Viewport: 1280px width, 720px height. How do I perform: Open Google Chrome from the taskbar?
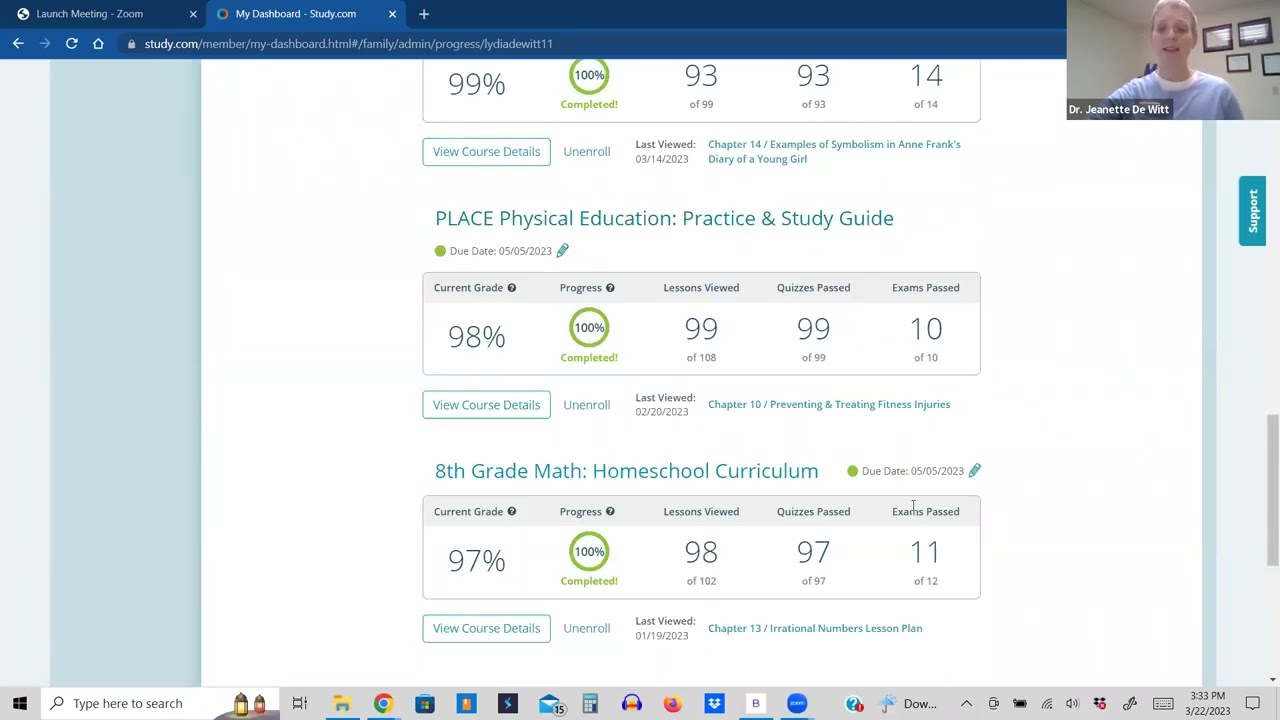383,703
